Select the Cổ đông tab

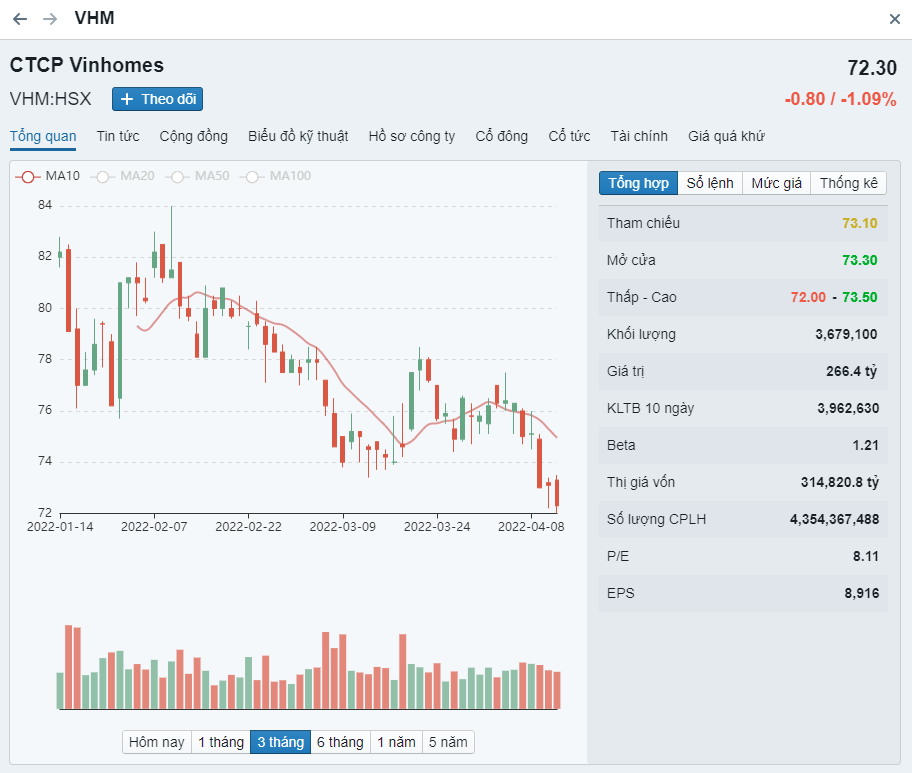(502, 136)
